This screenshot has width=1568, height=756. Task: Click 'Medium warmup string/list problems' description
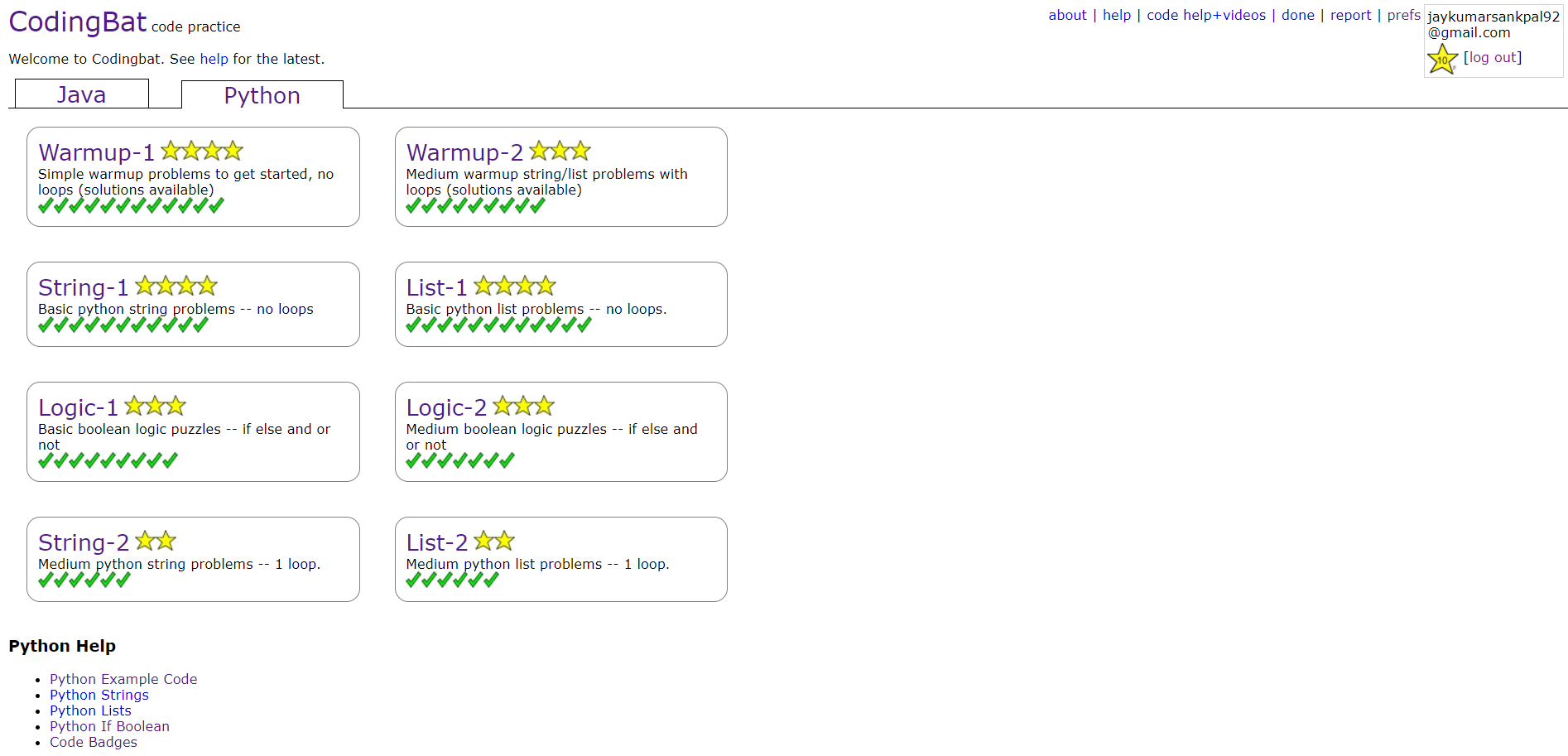(x=546, y=182)
